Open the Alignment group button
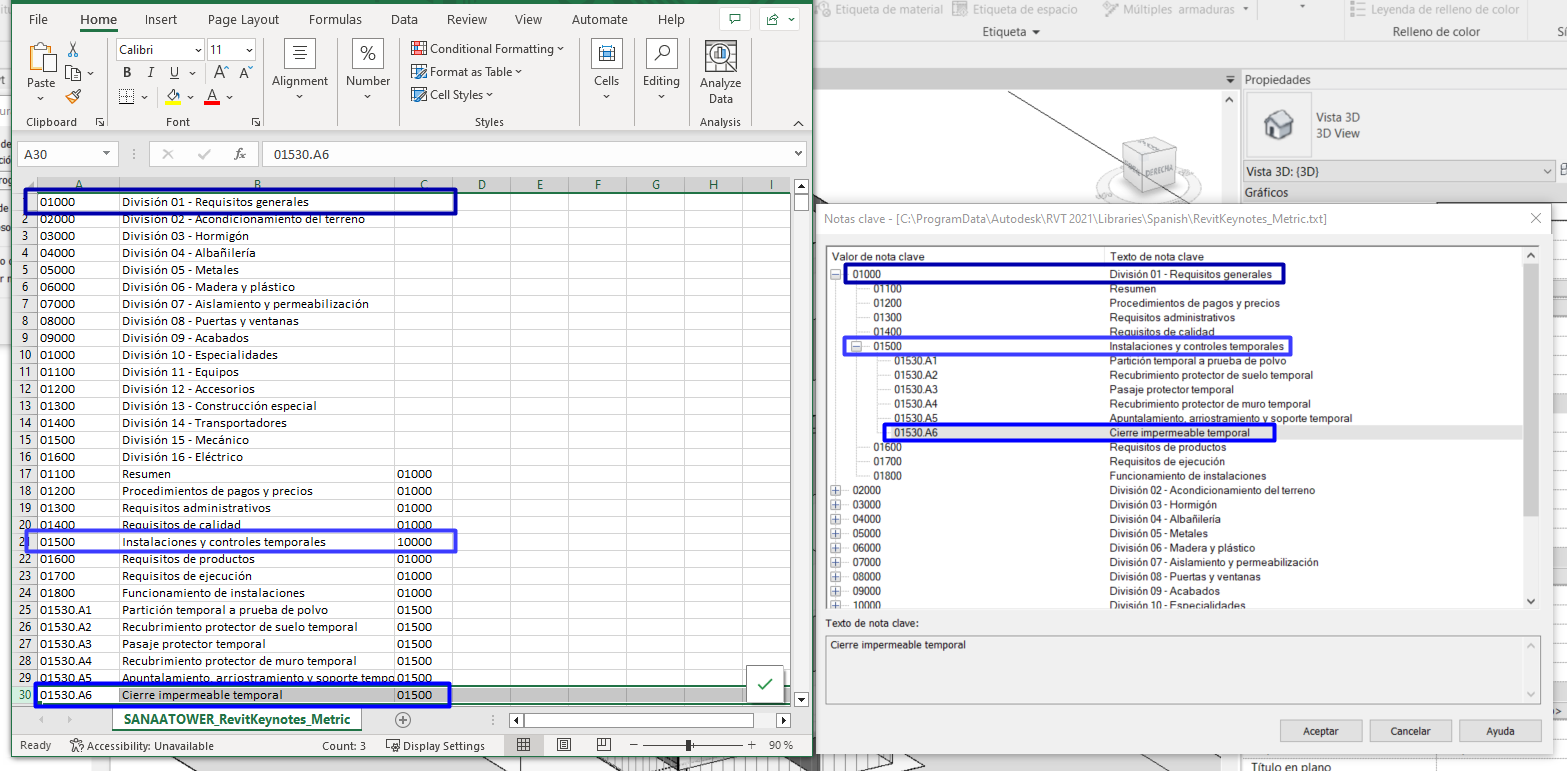The image size is (1567, 771). point(300,70)
